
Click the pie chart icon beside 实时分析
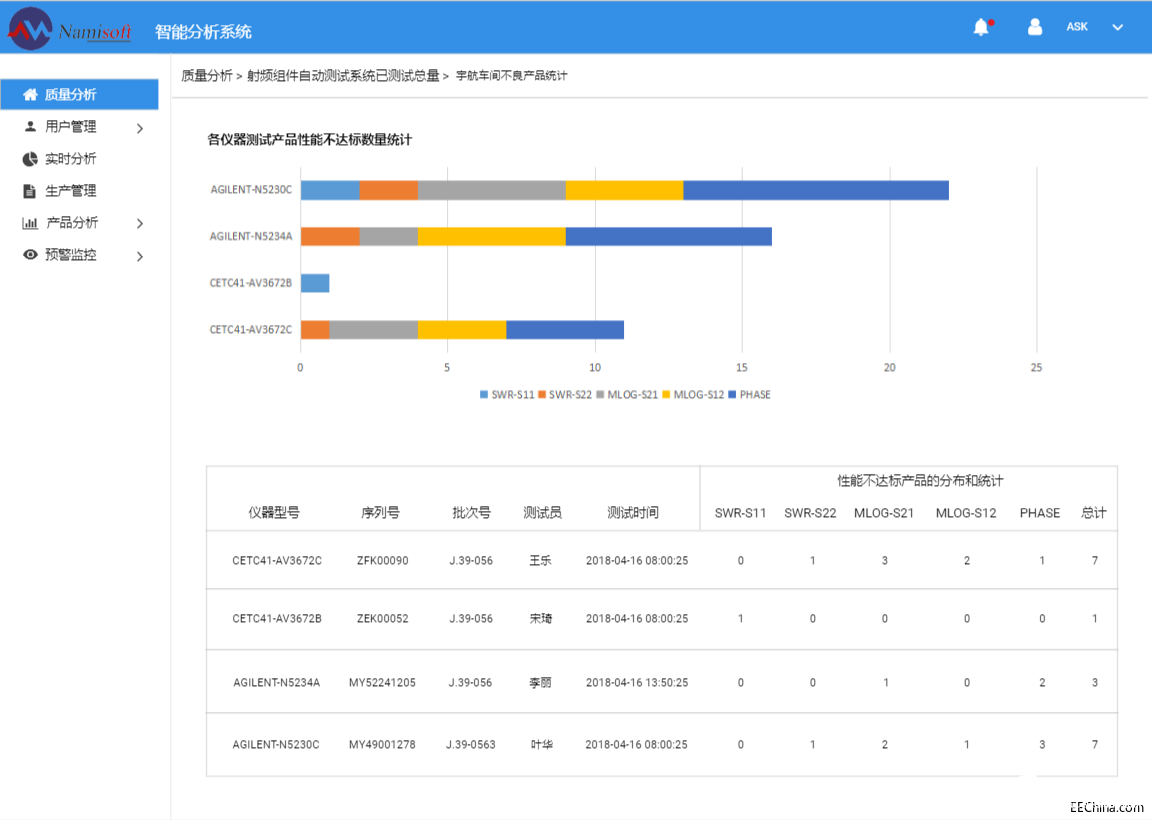(30, 159)
